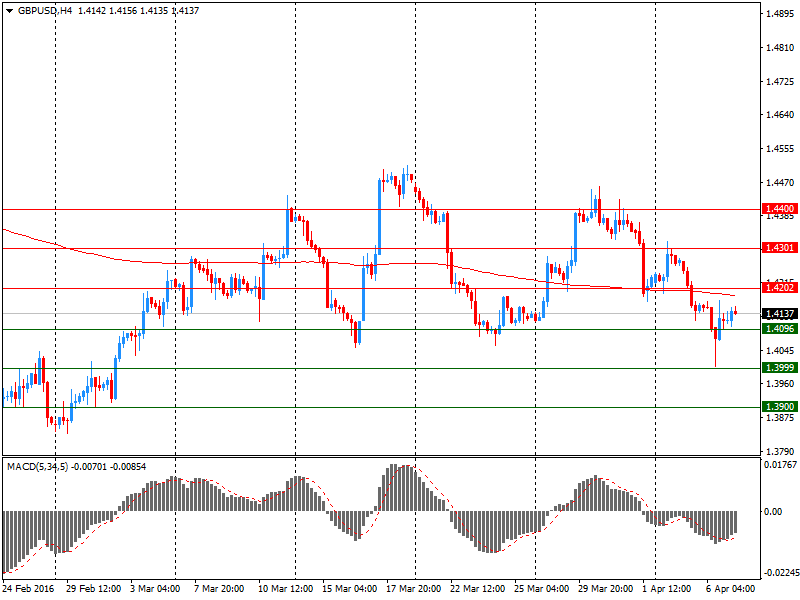800x600 pixels.
Task: Select the 1.4301 red resistance level label
Action: click(x=779, y=248)
